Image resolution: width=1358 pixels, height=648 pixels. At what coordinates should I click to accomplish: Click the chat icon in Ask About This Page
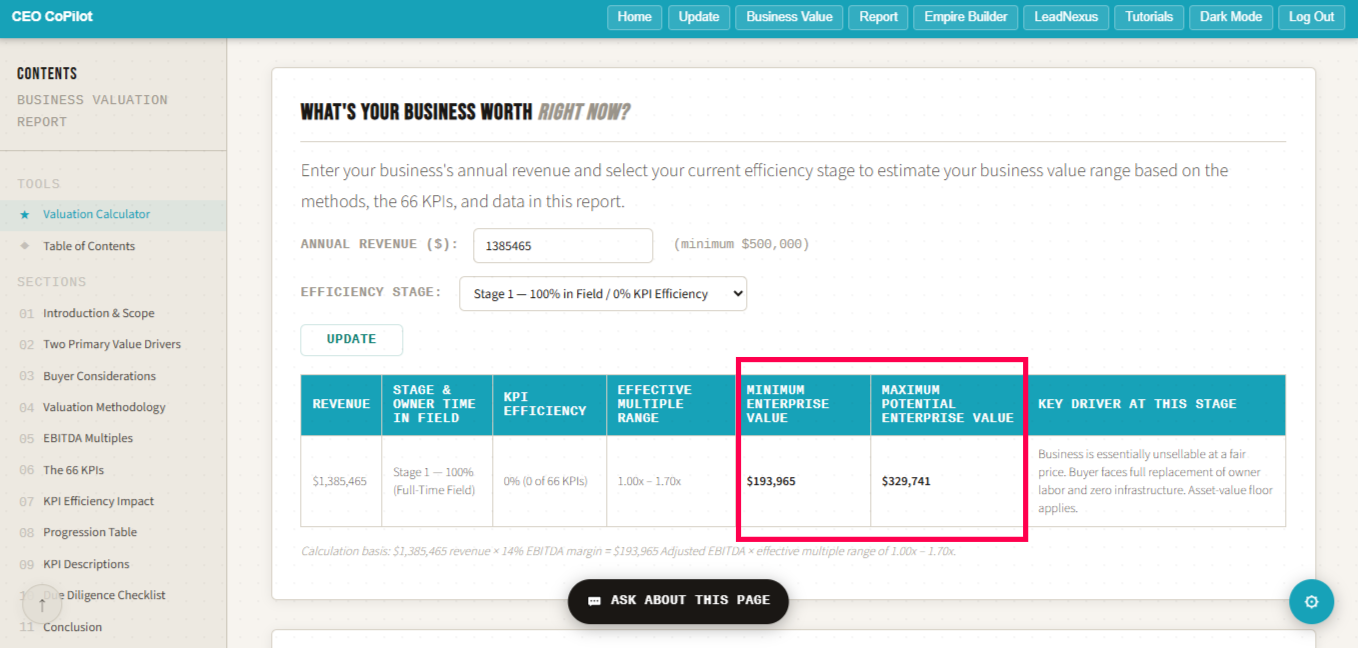(x=594, y=601)
